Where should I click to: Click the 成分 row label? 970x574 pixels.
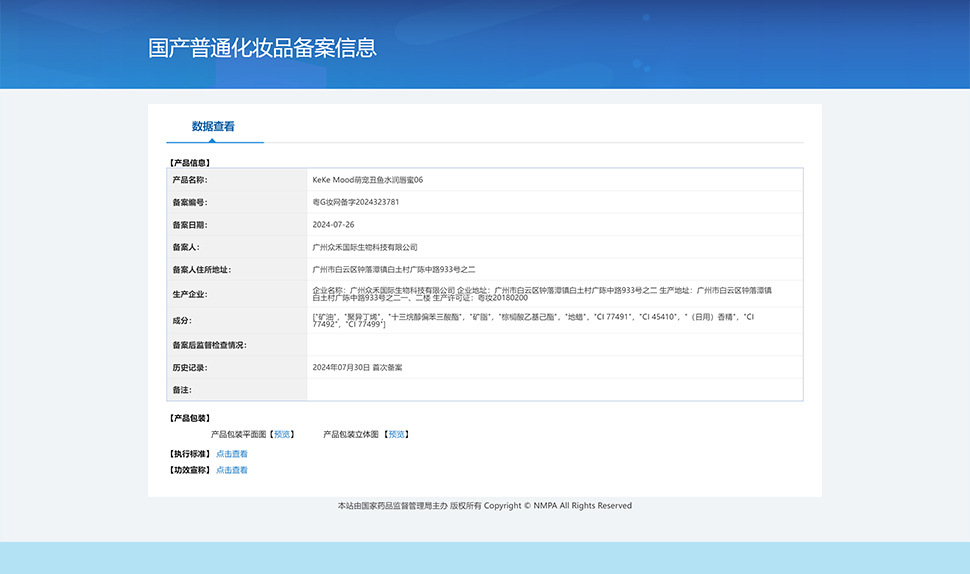tap(182, 320)
